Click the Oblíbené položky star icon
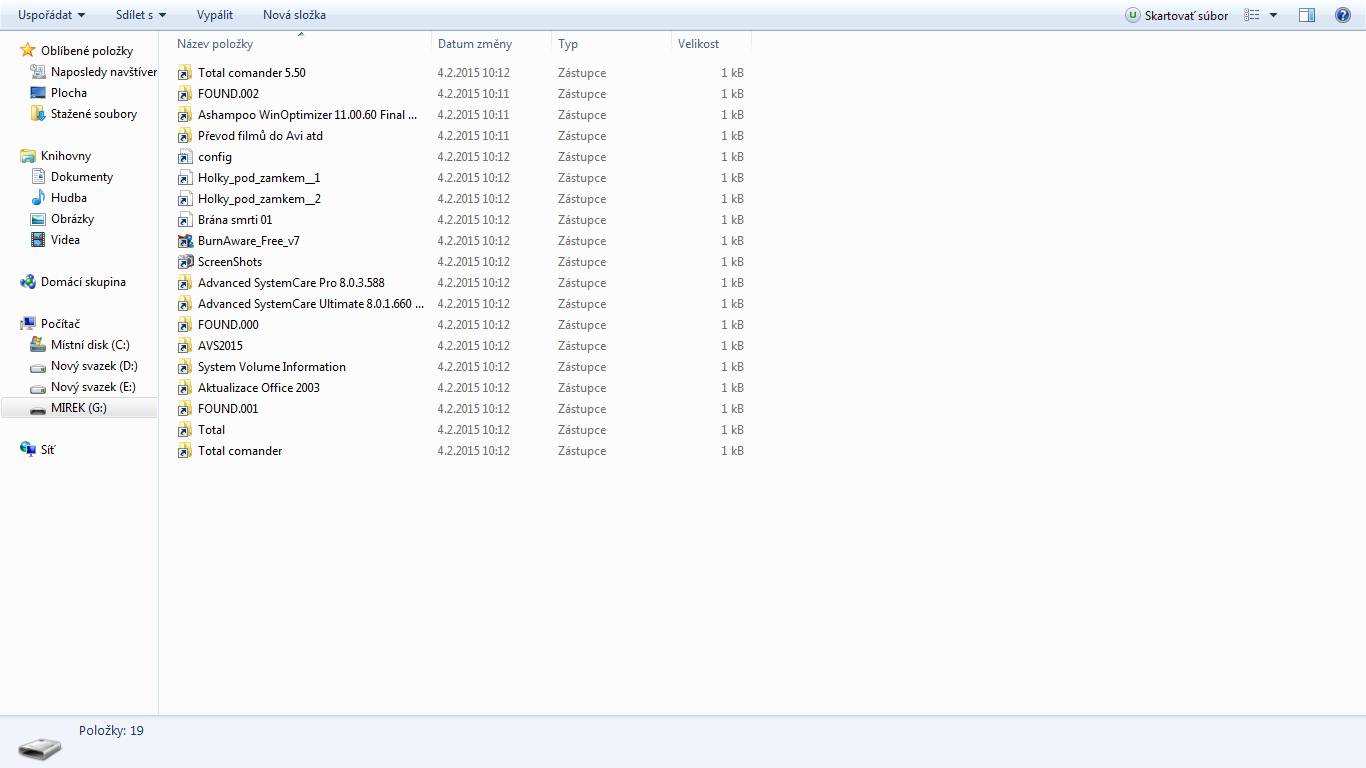The height and width of the screenshot is (768, 1366). [x=28, y=50]
